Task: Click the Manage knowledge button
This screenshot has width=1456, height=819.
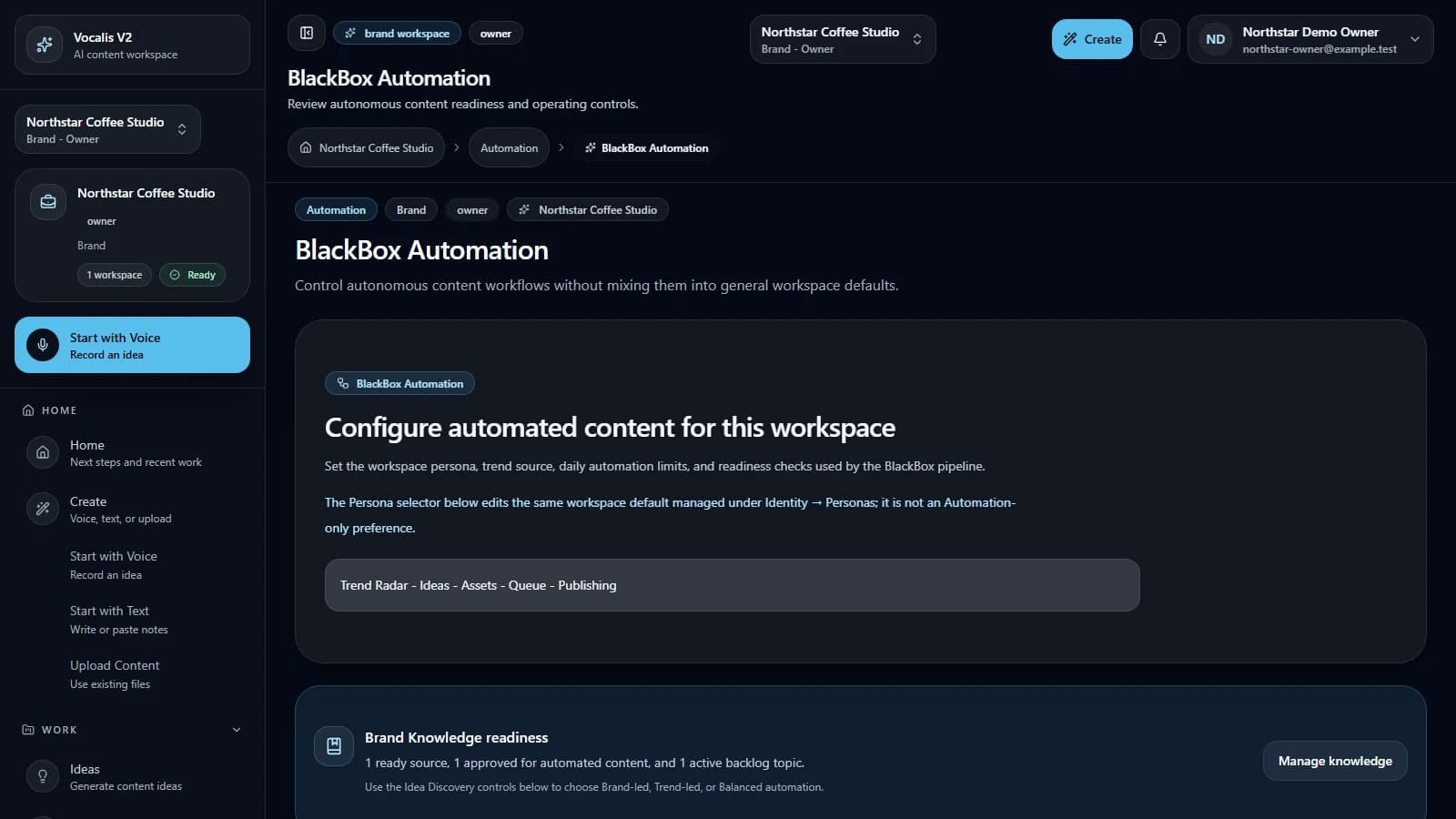Action: click(x=1335, y=761)
